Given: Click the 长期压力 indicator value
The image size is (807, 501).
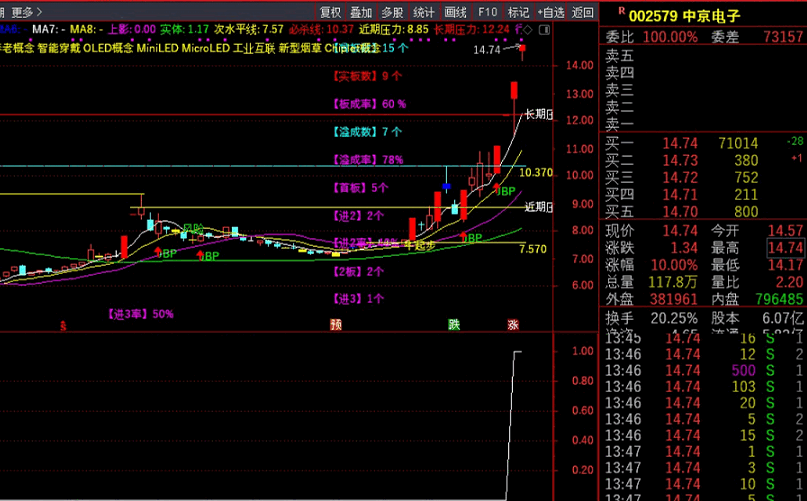Looking at the screenshot, I should pyautogui.click(x=471, y=29).
